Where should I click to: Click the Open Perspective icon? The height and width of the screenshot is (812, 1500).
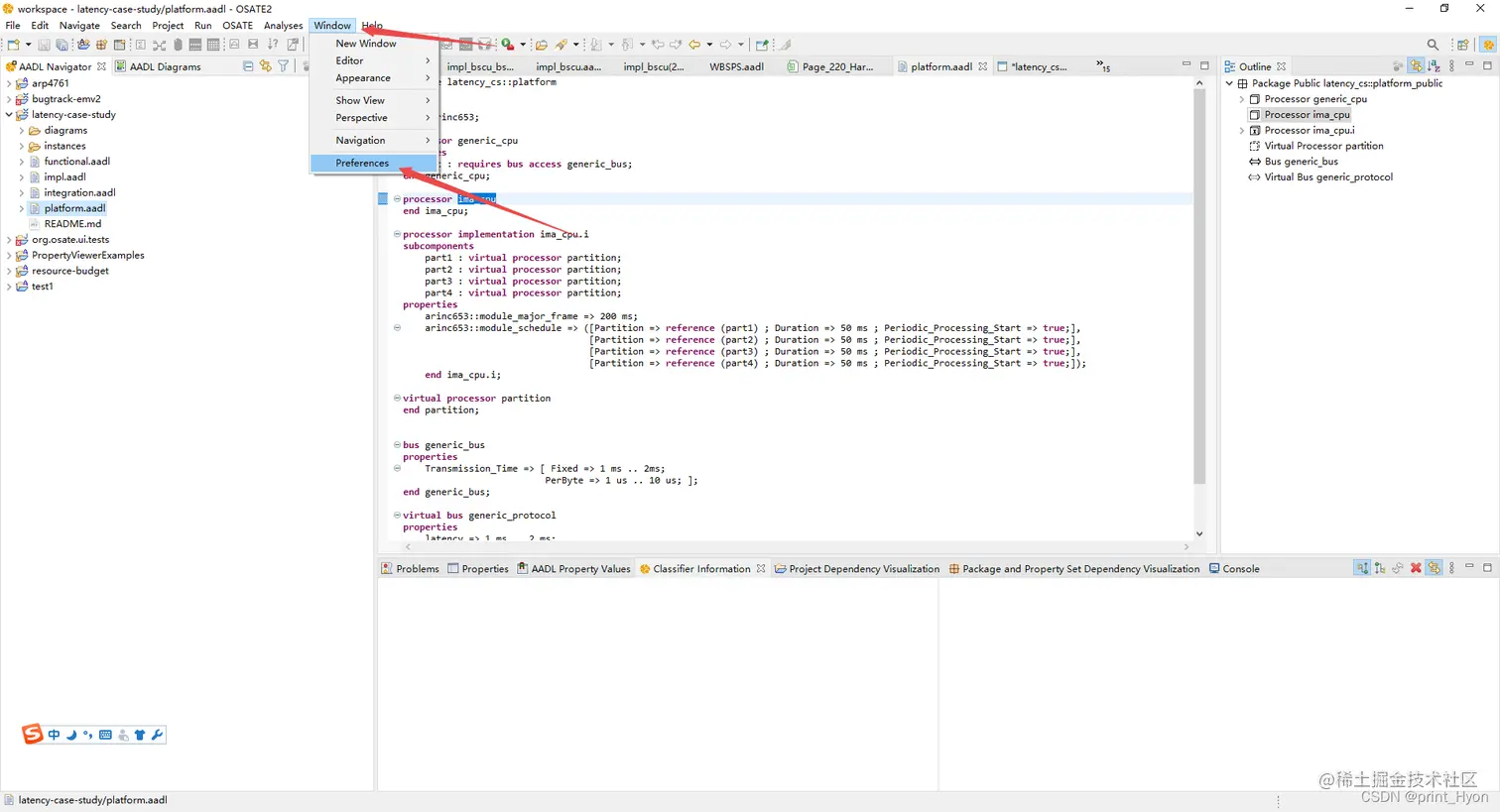click(1462, 45)
